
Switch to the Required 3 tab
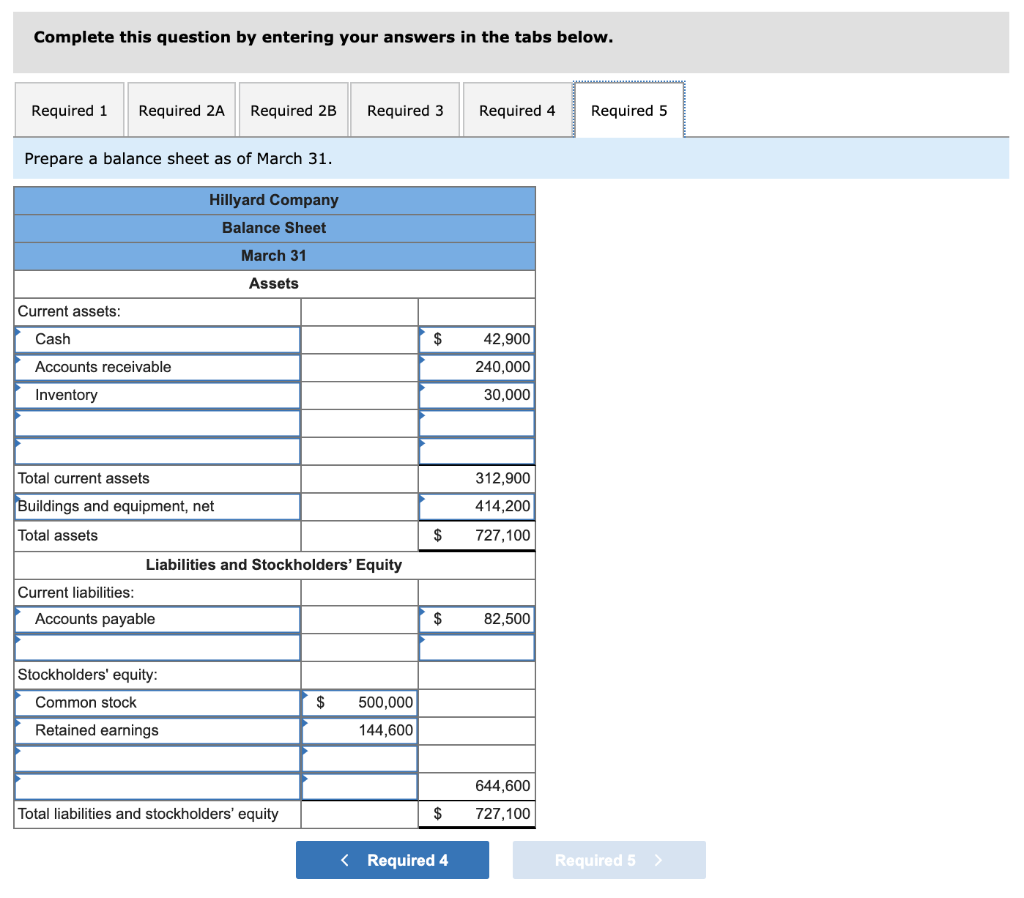[404, 110]
